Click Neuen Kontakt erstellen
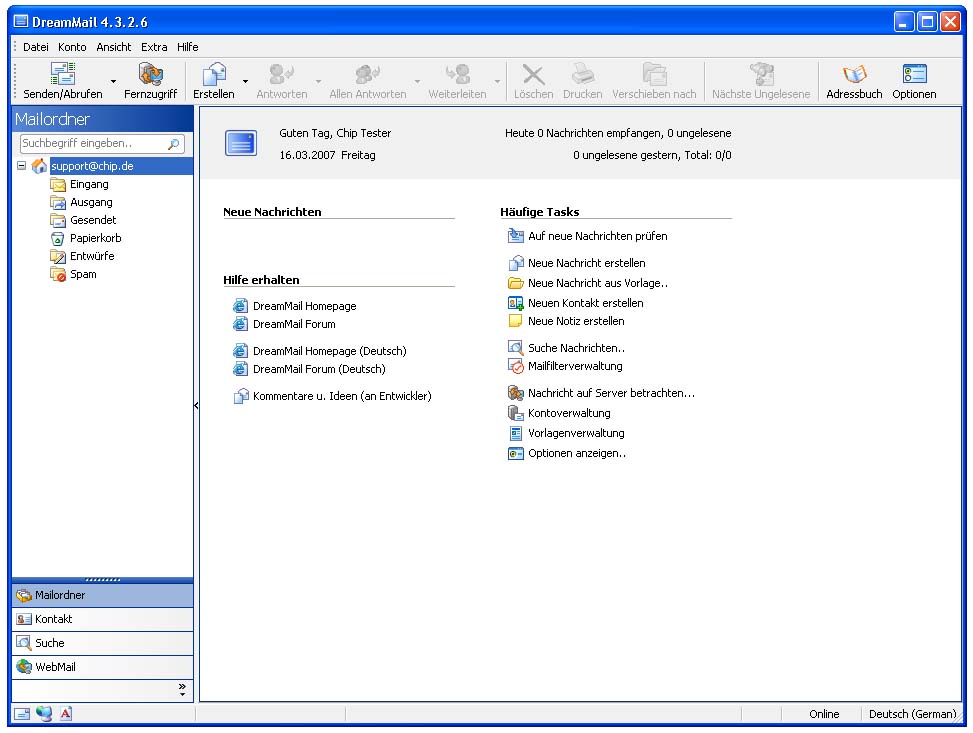973x733 pixels. tap(576, 303)
